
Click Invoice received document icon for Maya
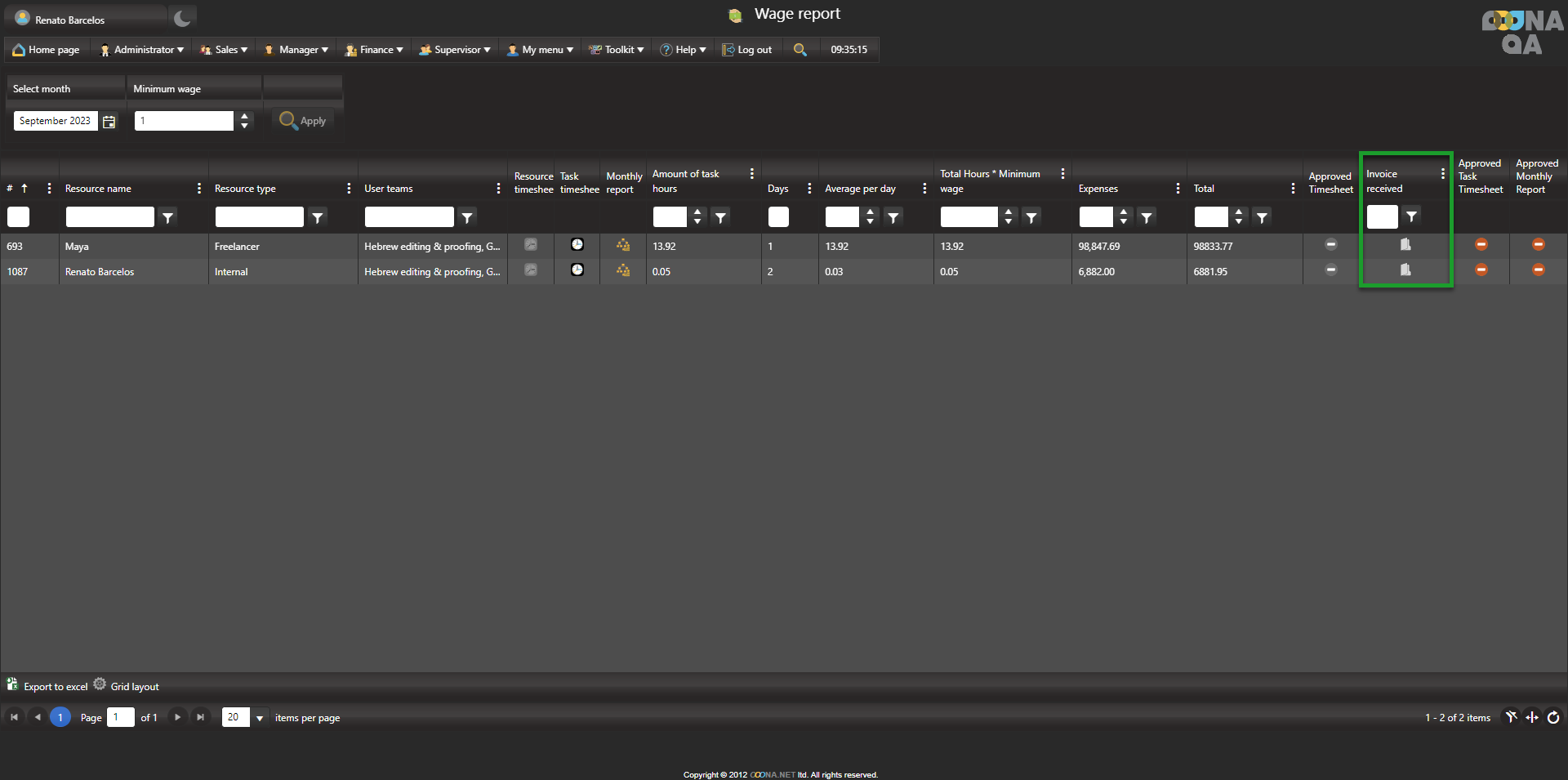pos(1405,245)
